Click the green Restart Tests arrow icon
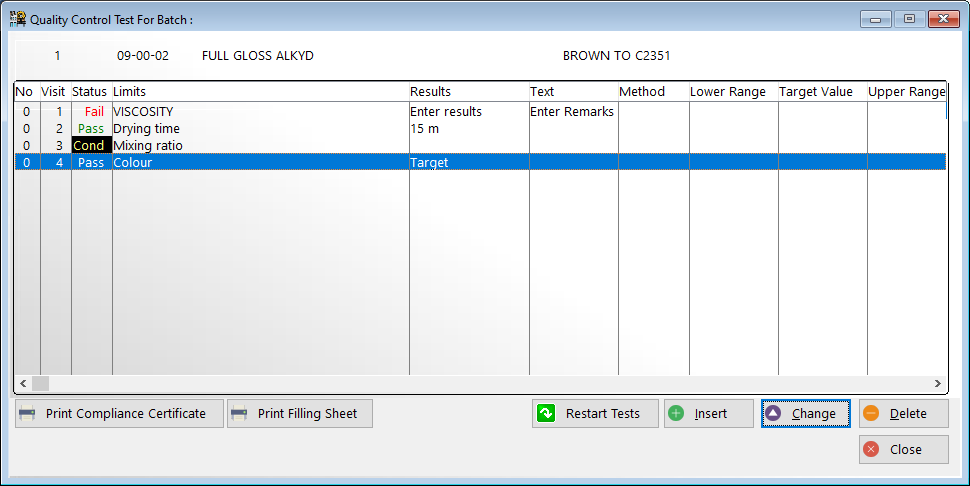This screenshot has height=486, width=970. 546,414
